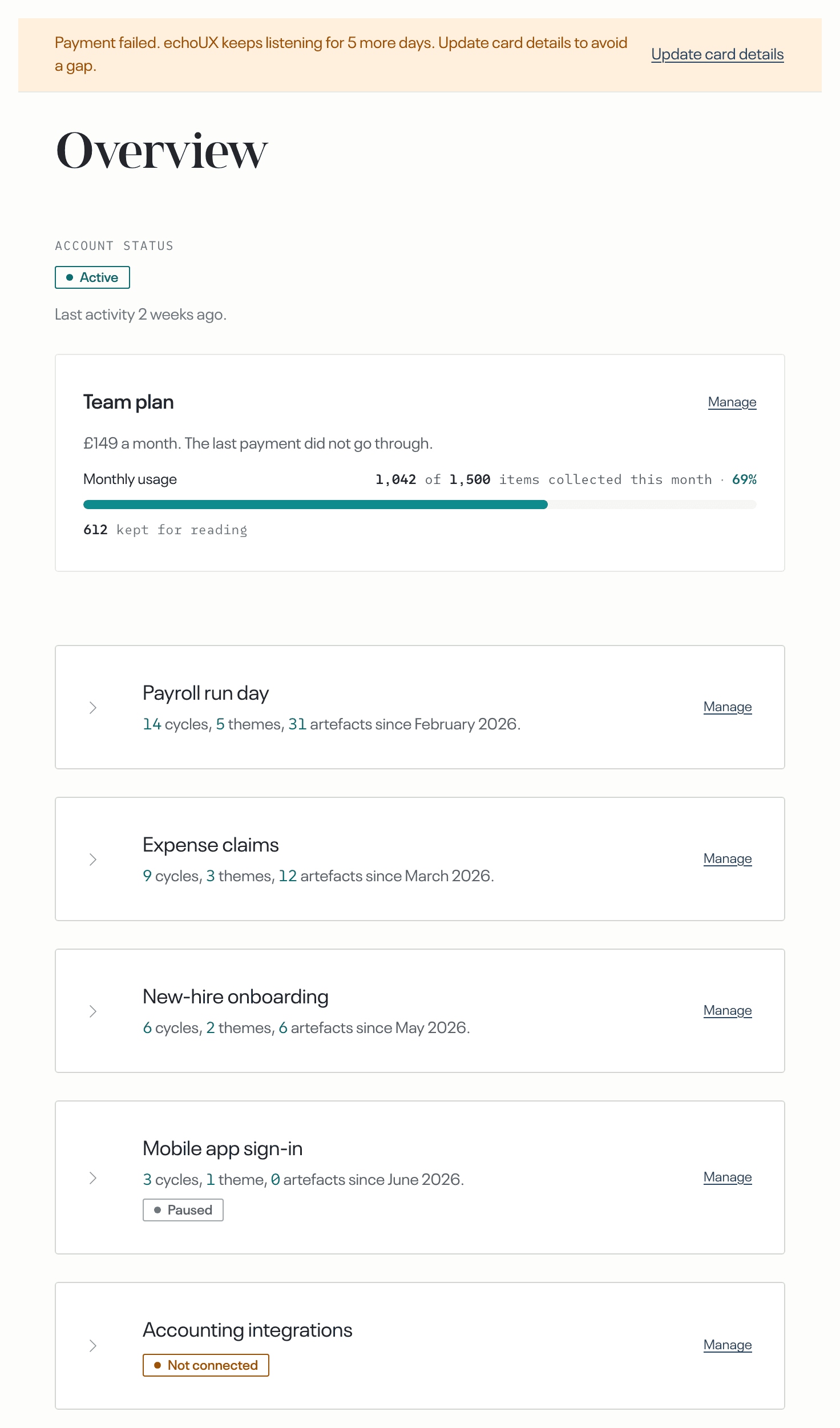
Task: Expand the Expense claims chevron
Action: 93,860
